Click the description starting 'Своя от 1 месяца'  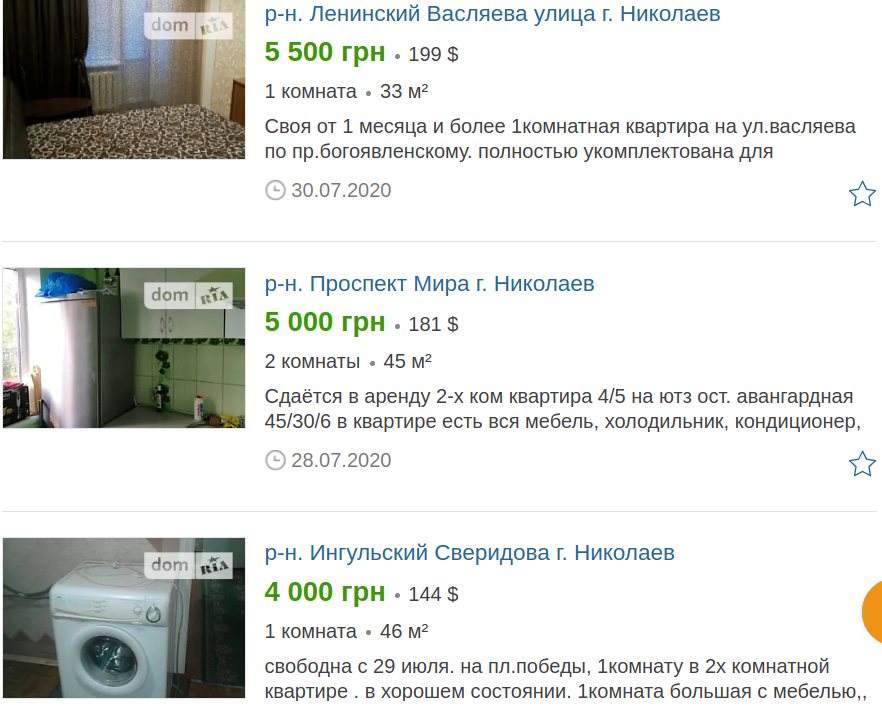[x=560, y=139]
